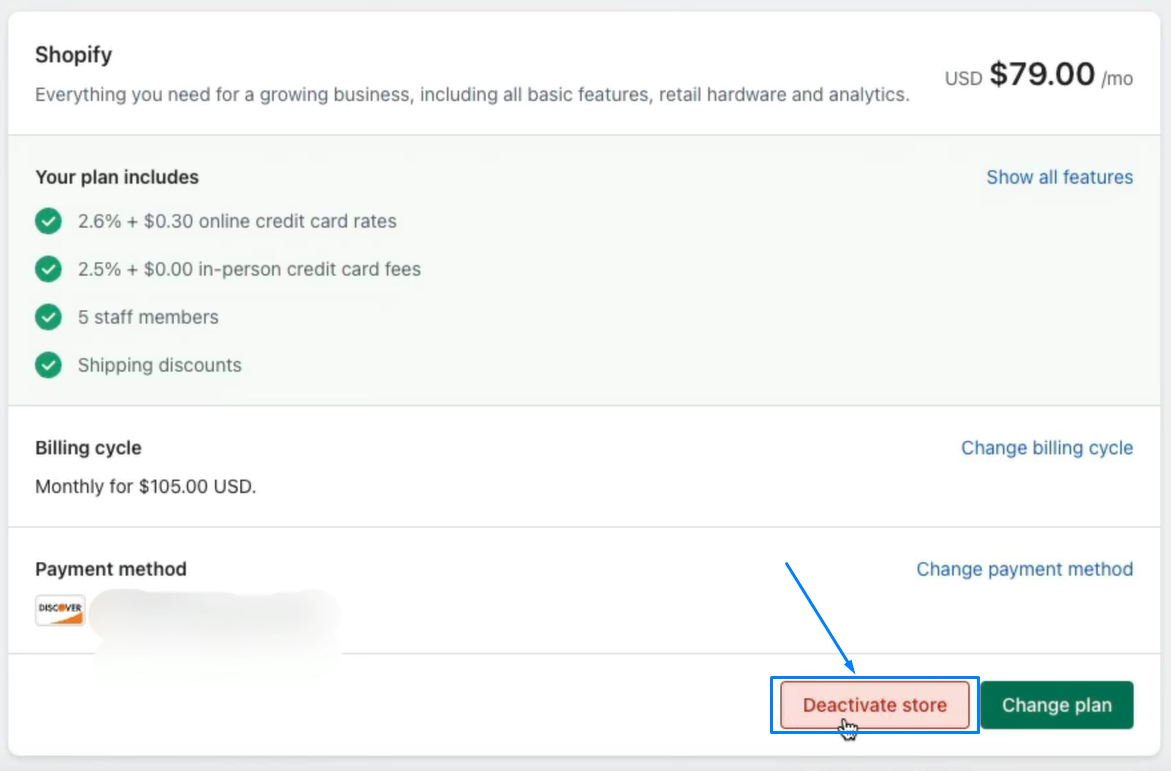The width and height of the screenshot is (1171, 771).
Task: Click the 'Billing cycle' heading
Action: [x=88, y=448]
